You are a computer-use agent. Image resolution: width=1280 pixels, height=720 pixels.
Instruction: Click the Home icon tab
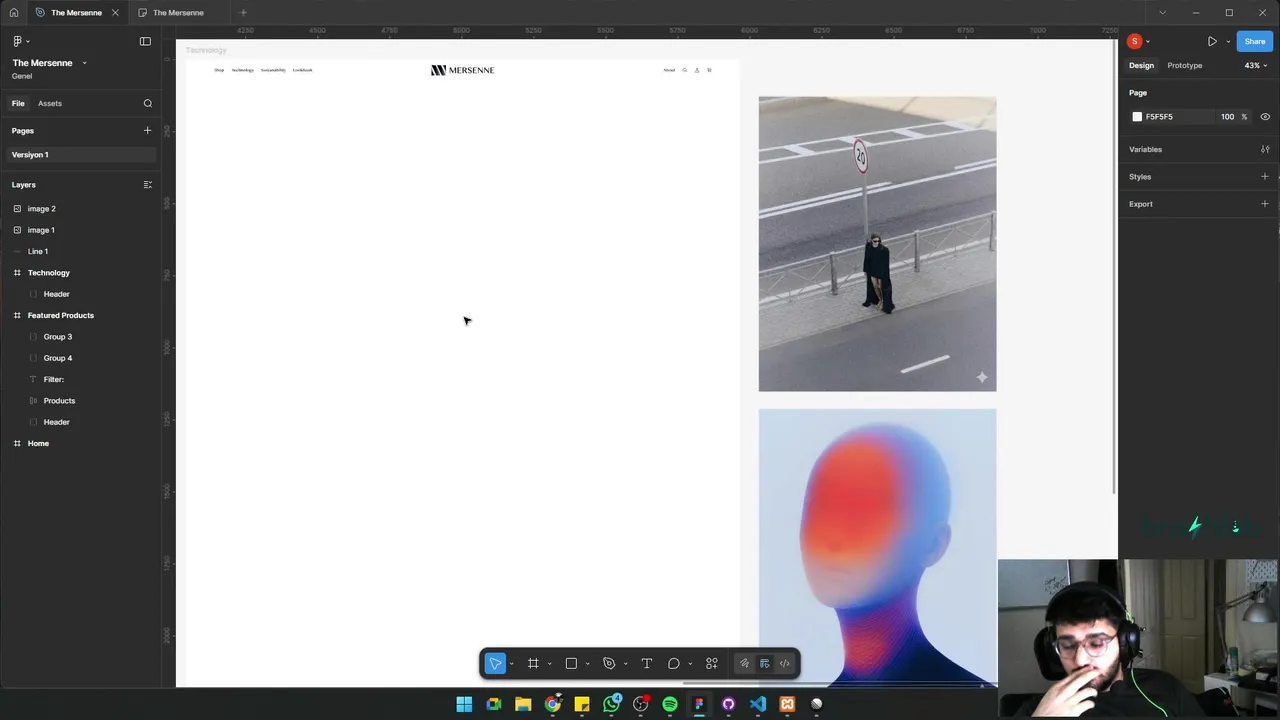click(13, 12)
